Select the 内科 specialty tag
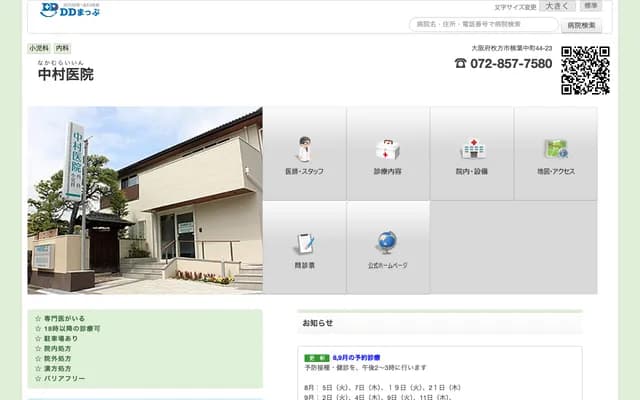 tap(62, 48)
